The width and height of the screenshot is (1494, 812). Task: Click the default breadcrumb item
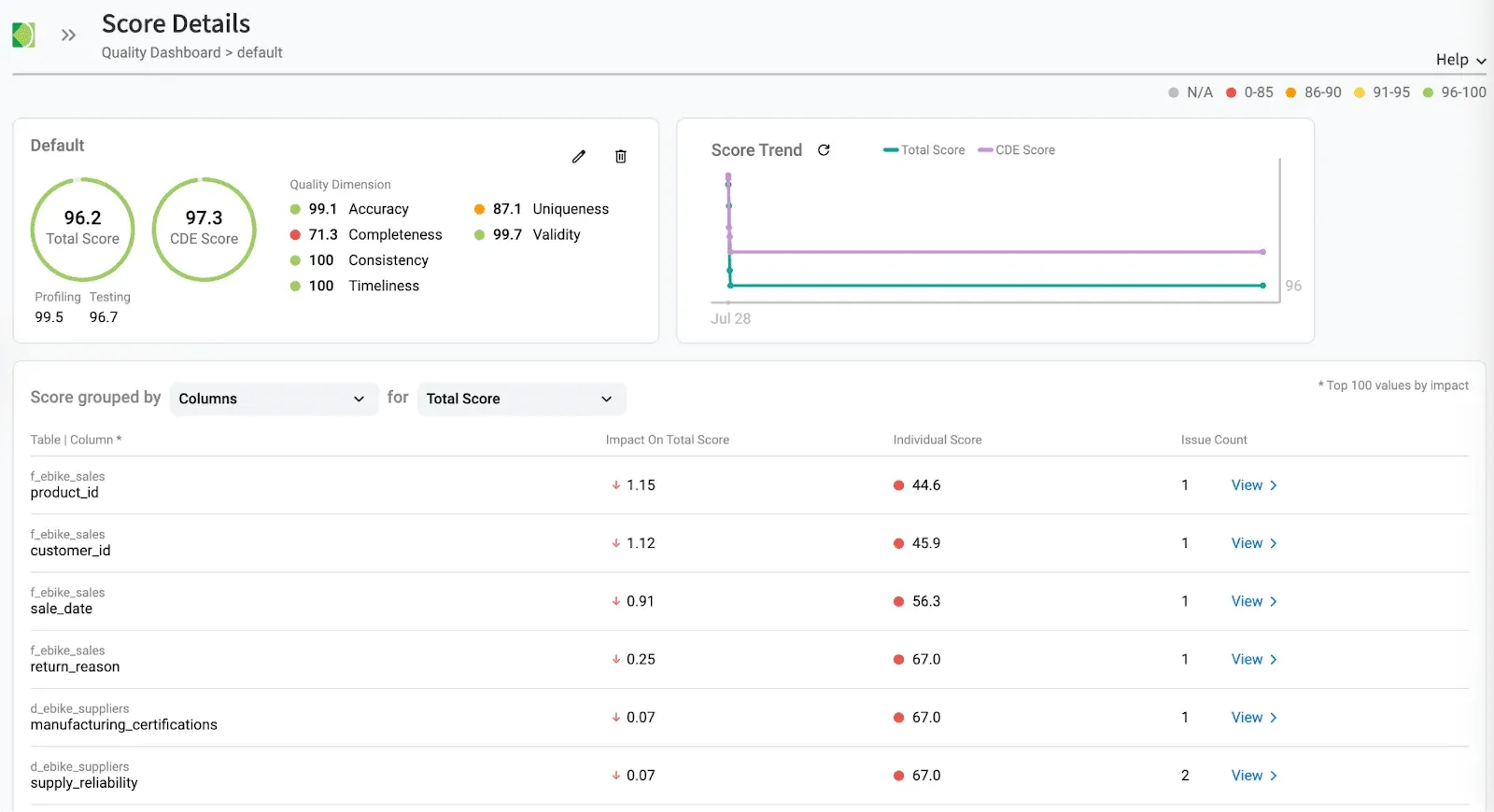(x=260, y=53)
